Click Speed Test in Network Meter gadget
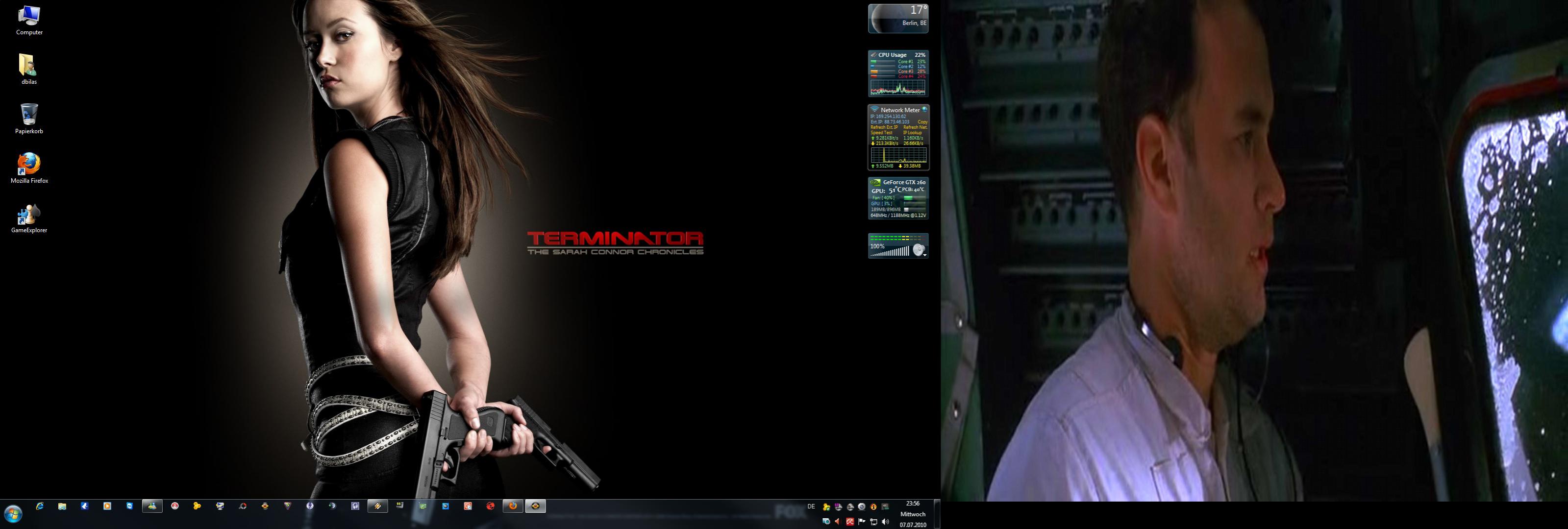 coord(881,133)
